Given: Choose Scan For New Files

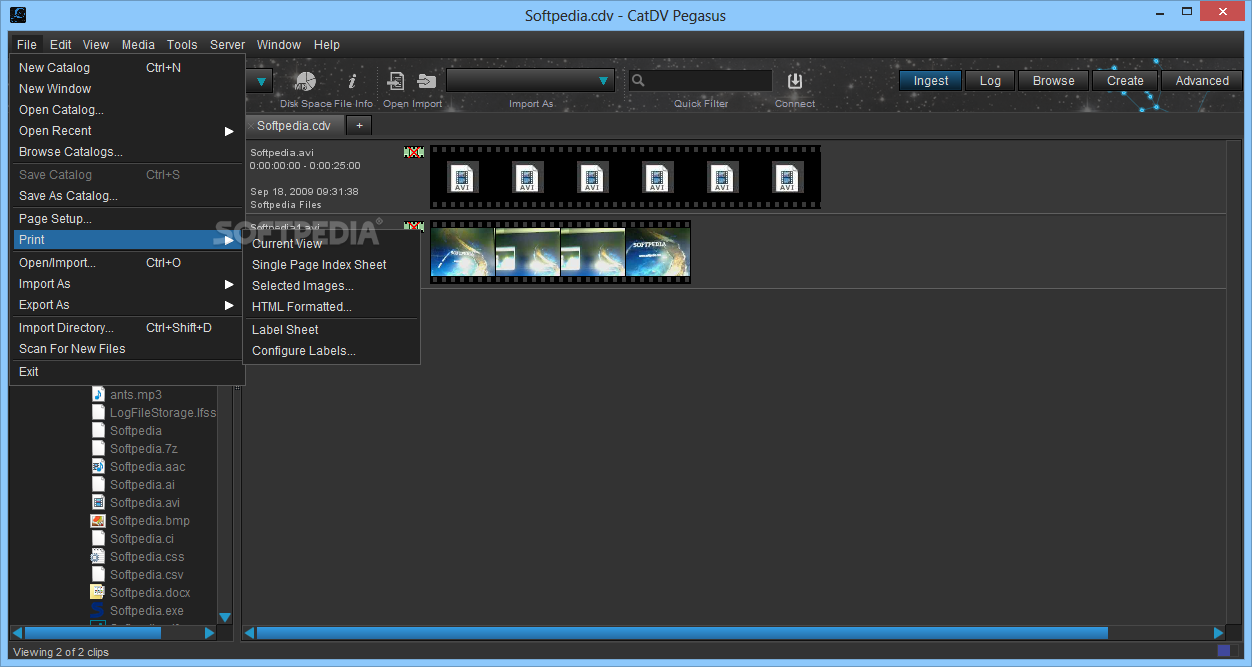Looking at the screenshot, I should pos(127,349).
